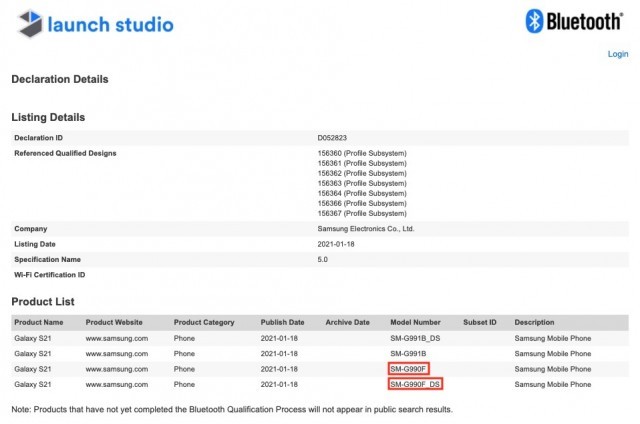Viewport: 640px width, 424px height.
Task: Click the Samsung Electronics Co., Ltd. company value
Action: (x=364, y=229)
